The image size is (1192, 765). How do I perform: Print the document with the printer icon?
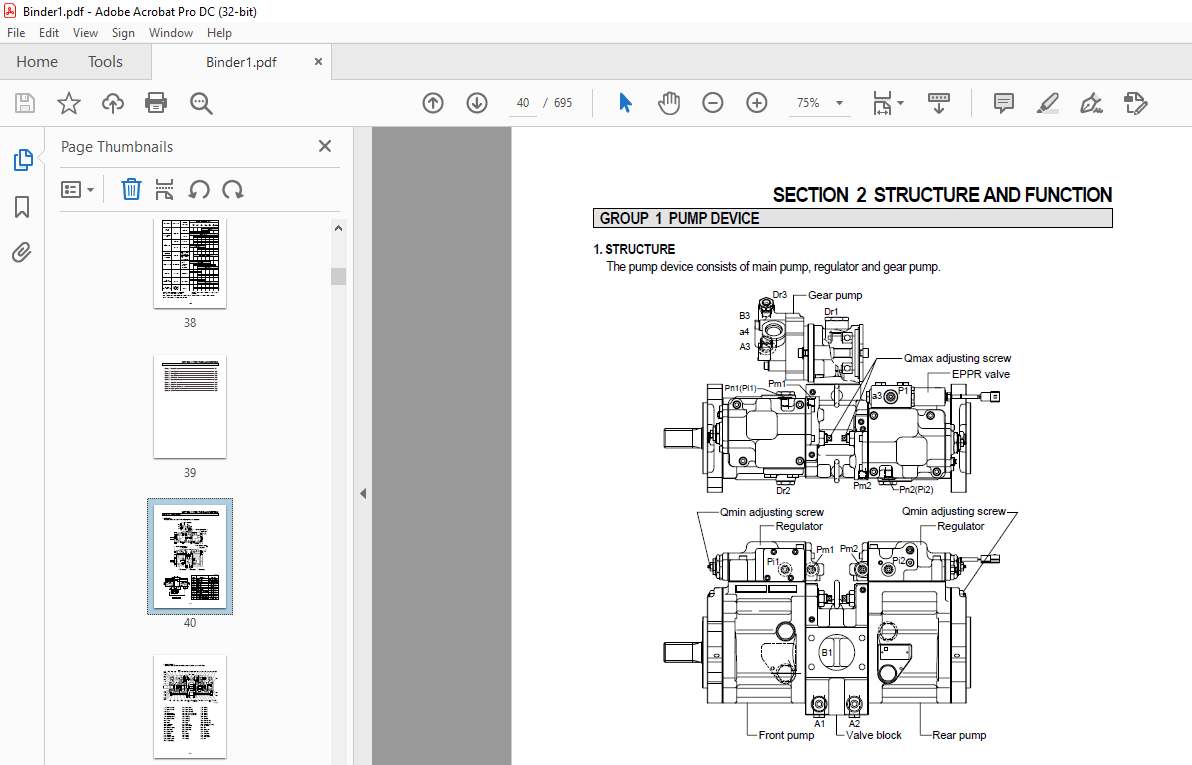point(156,103)
